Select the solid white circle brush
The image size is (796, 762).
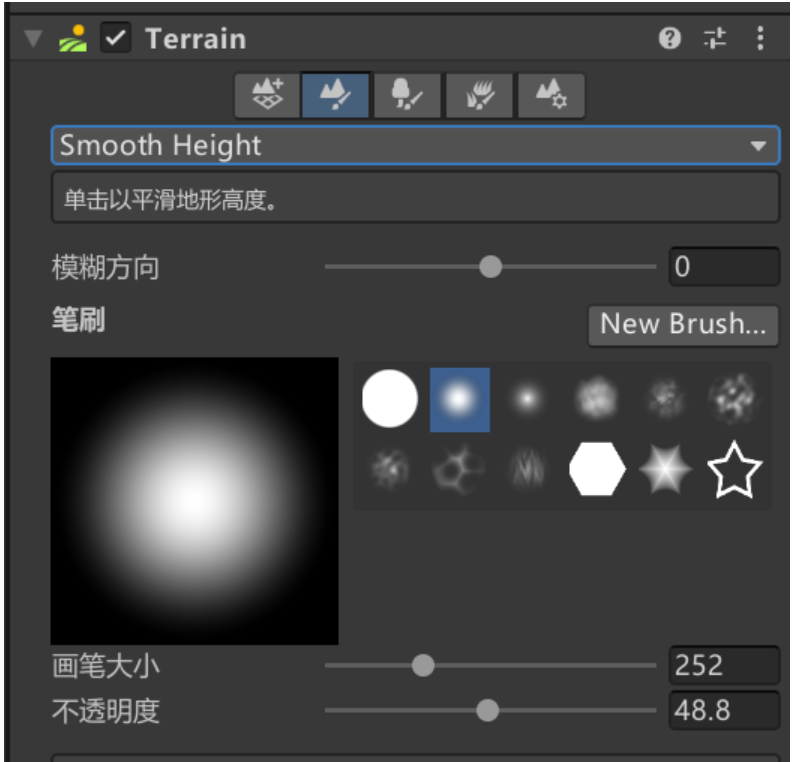coord(390,399)
